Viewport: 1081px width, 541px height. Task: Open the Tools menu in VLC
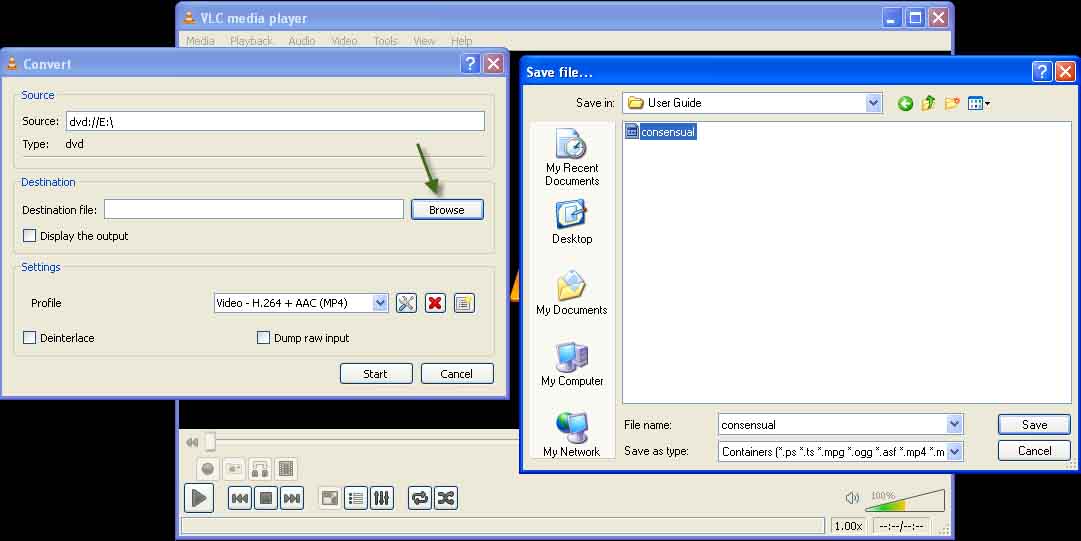pyautogui.click(x=385, y=41)
